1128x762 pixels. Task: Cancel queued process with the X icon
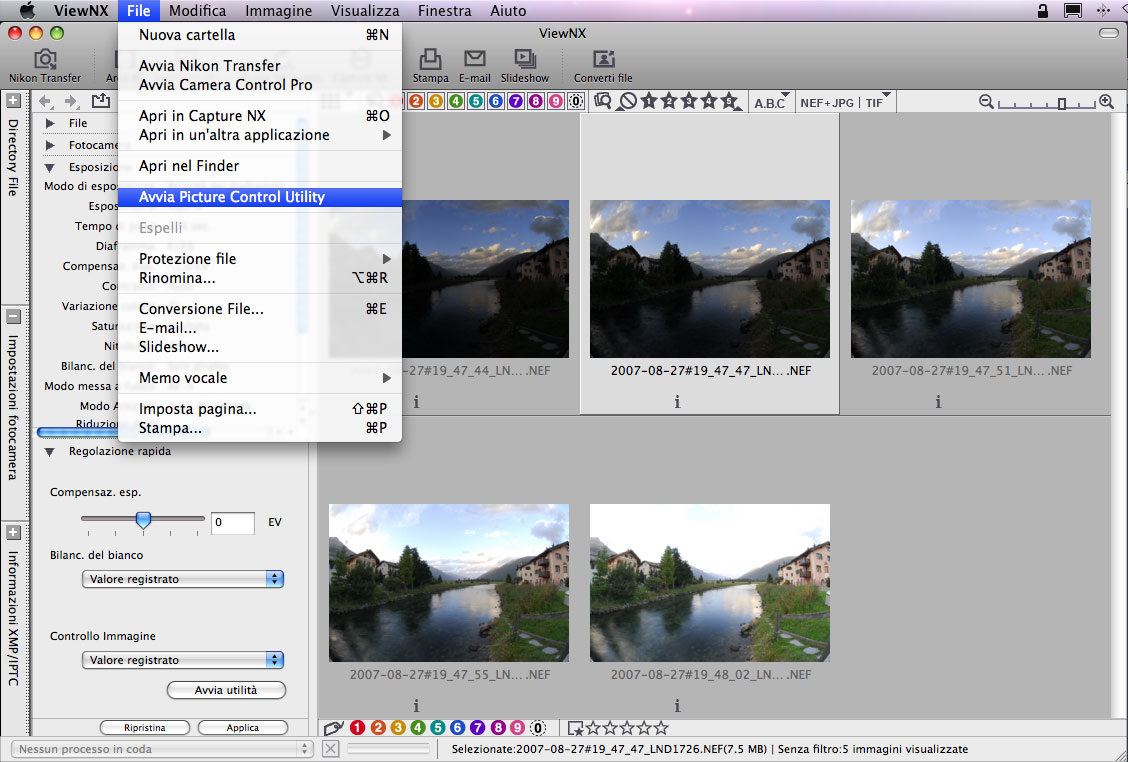[330, 749]
